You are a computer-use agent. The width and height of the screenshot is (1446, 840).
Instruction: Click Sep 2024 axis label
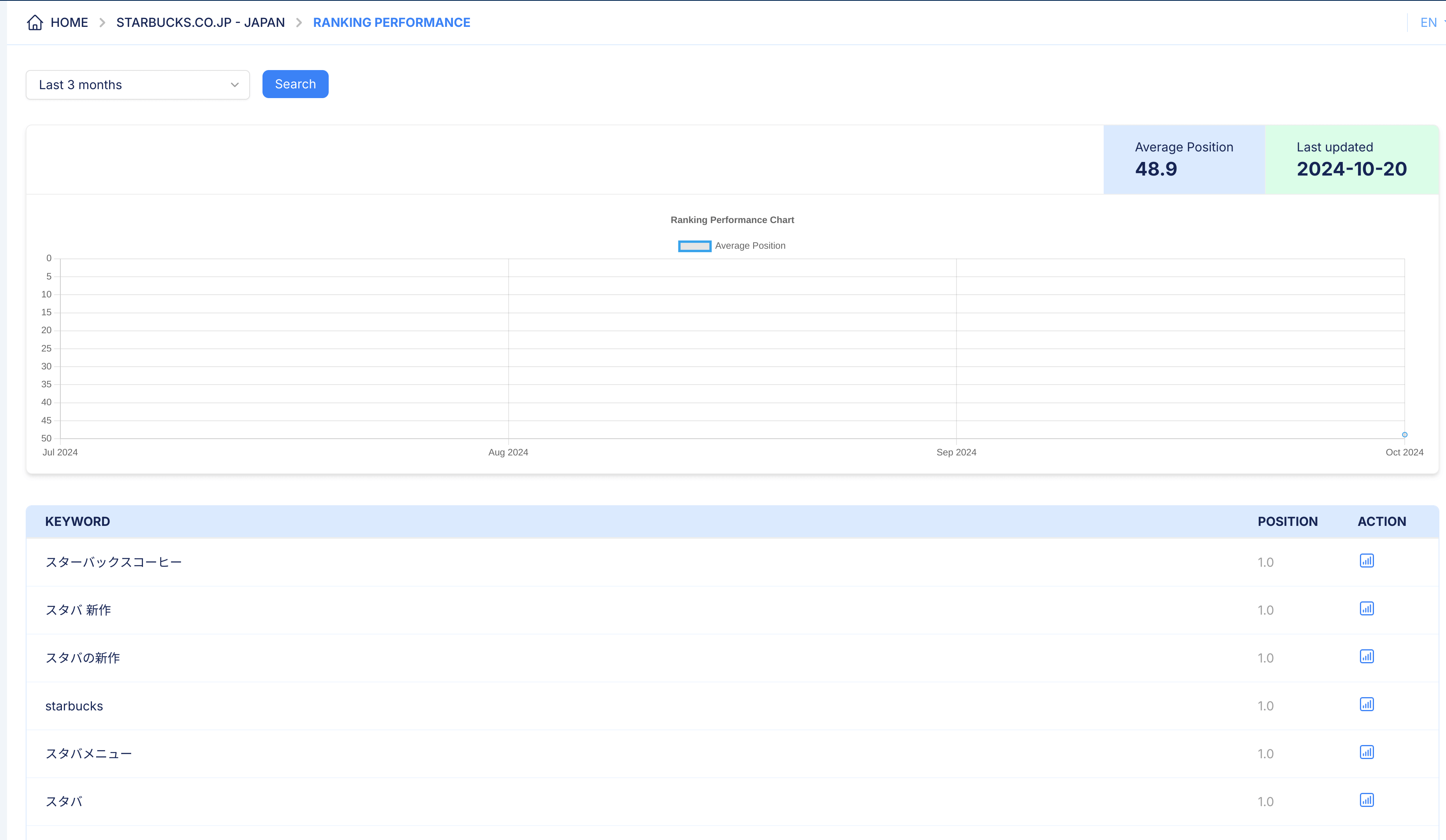[956, 452]
